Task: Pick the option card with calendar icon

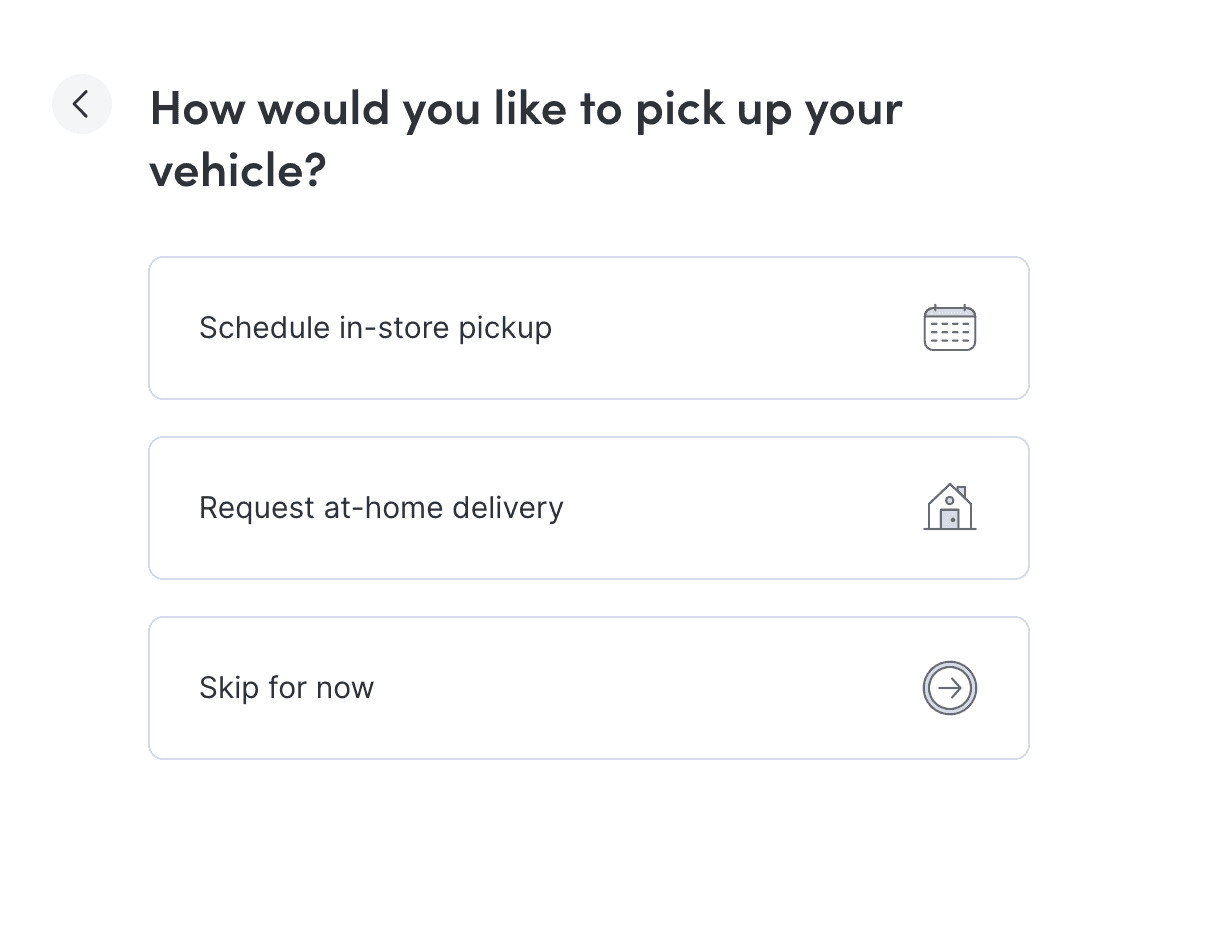Action: click(589, 328)
